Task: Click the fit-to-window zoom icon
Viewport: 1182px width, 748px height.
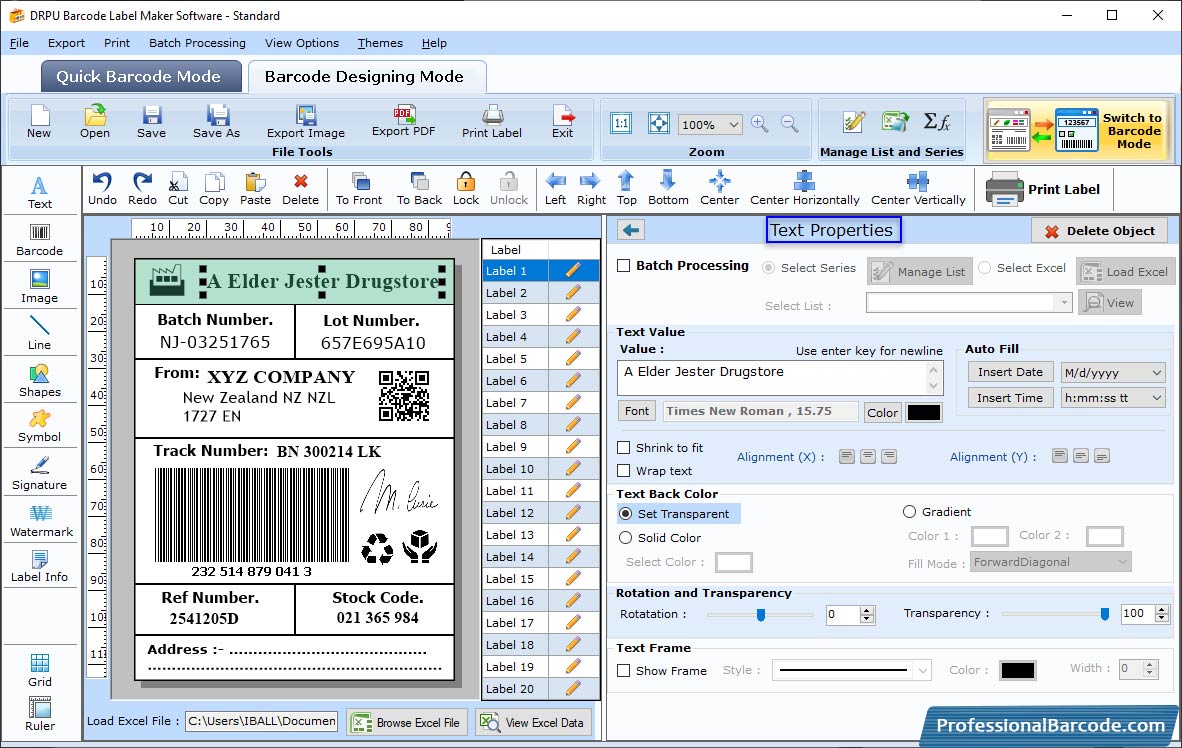Action: pyautogui.click(x=659, y=123)
